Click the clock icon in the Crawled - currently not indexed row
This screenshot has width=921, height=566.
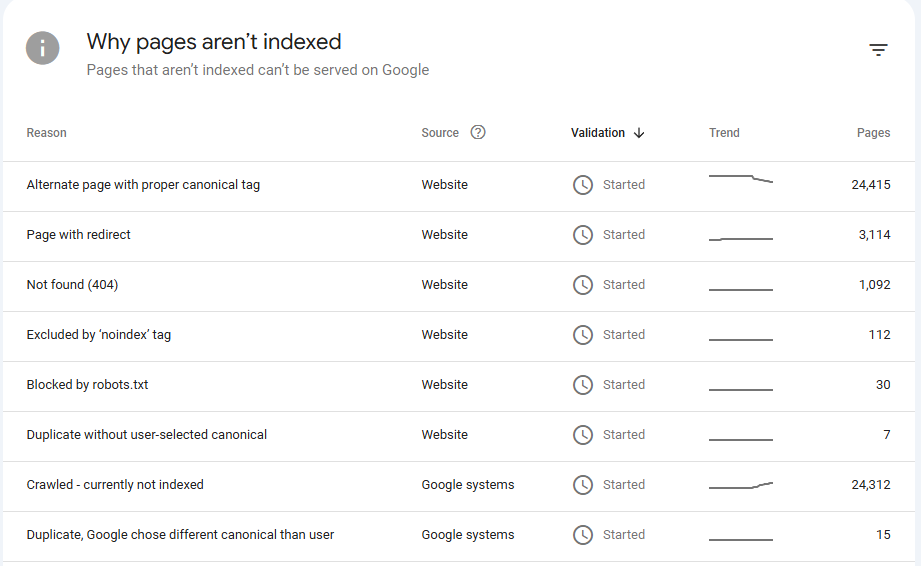click(x=583, y=485)
